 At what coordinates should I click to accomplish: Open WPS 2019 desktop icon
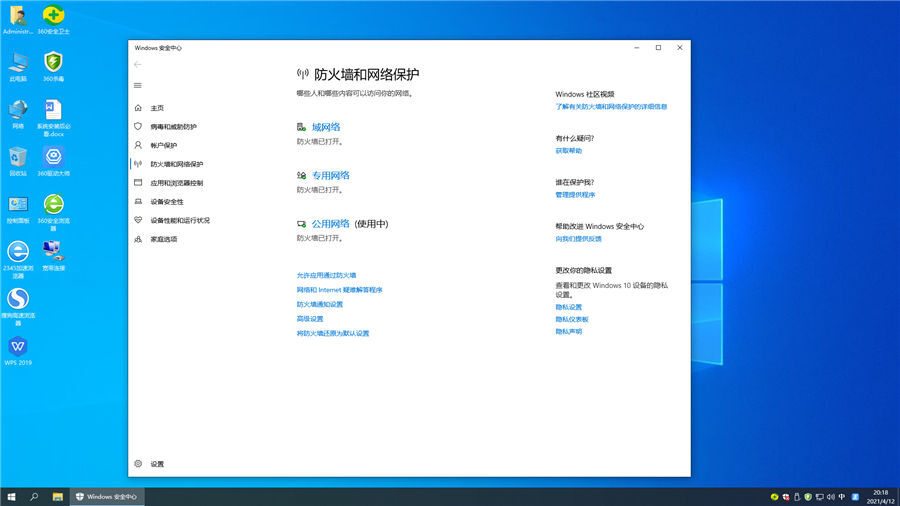[18, 351]
